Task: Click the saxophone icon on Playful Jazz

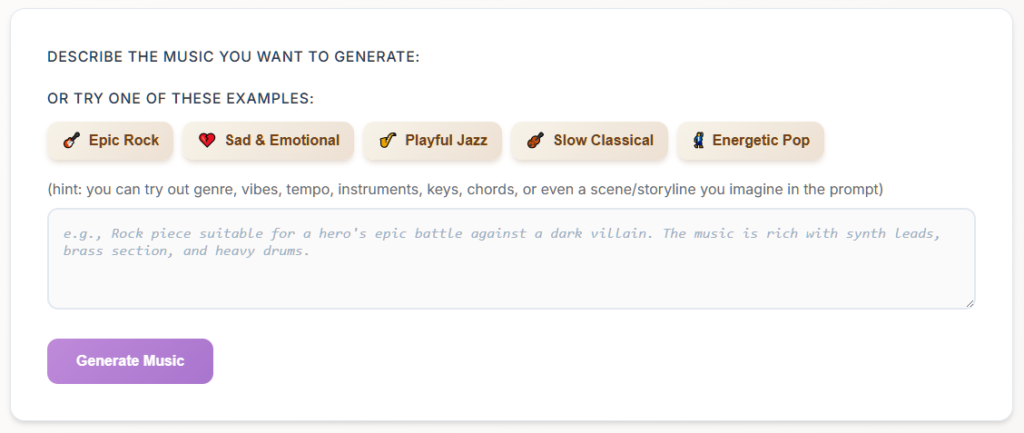Action: [387, 141]
